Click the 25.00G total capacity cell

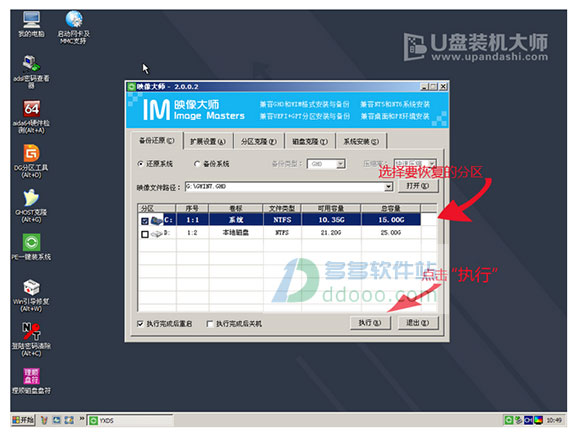(x=391, y=233)
